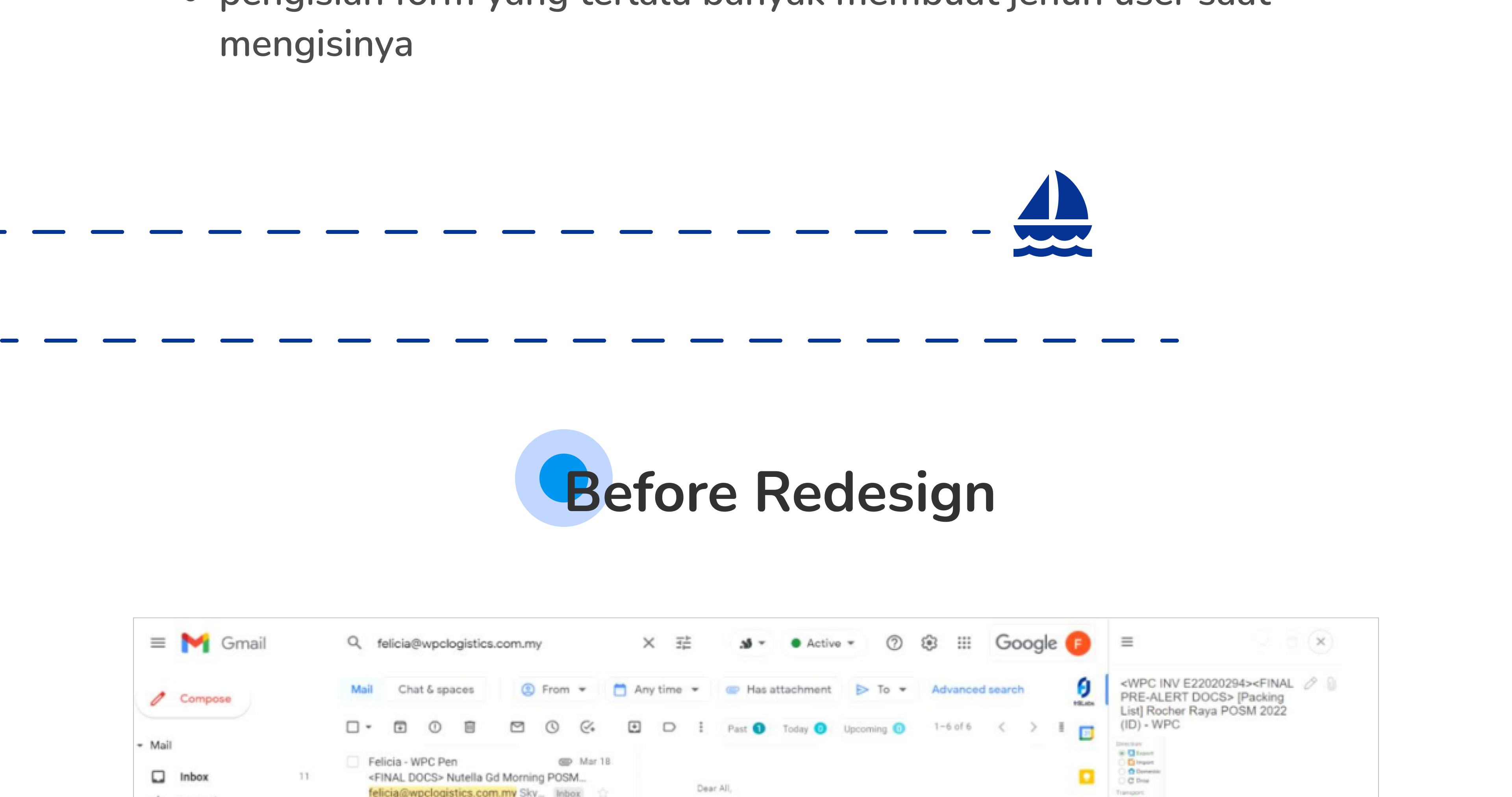Open the Active status dropdown

(x=823, y=643)
